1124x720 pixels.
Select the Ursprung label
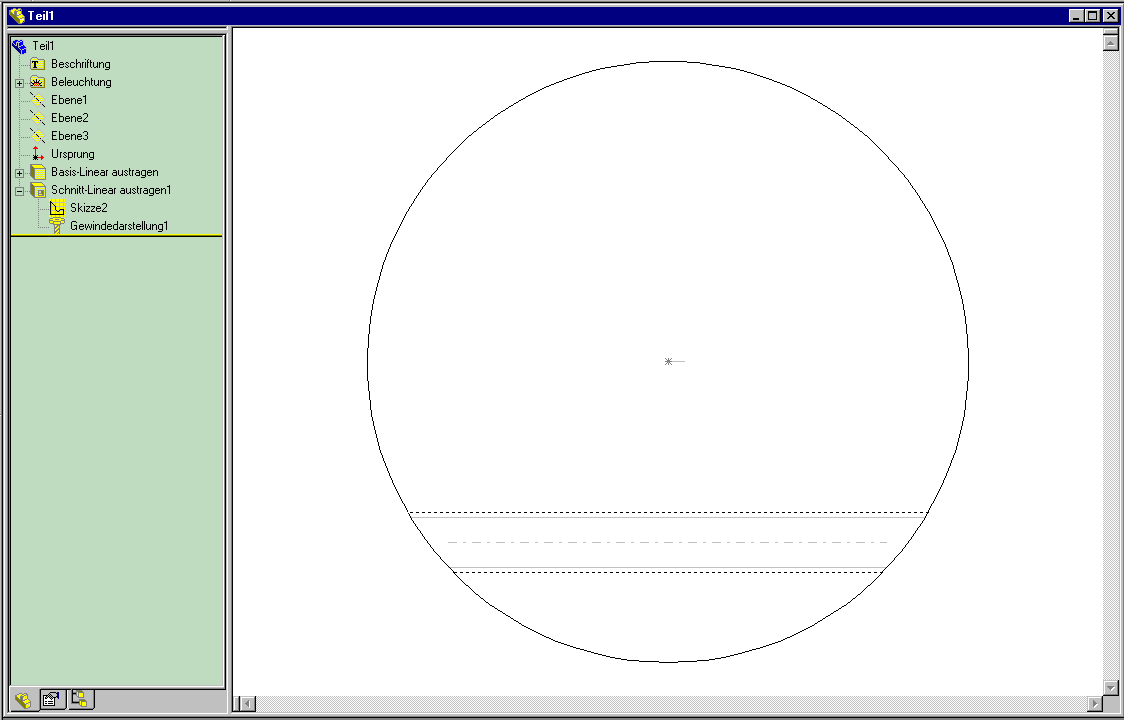(x=72, y=153)
